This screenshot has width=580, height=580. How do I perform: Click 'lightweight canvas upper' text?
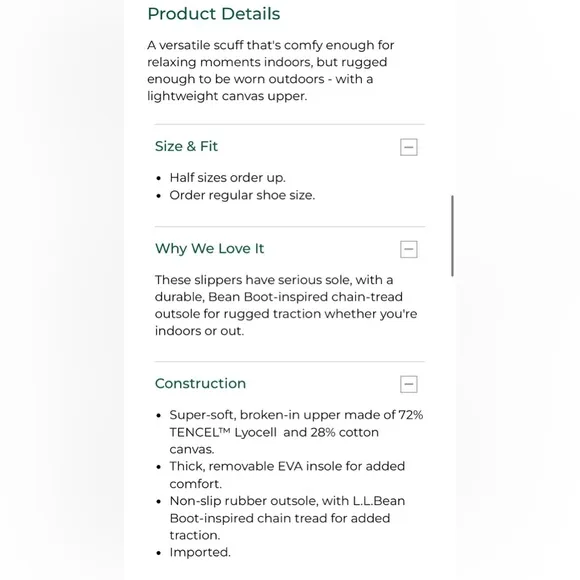coord(227,96)
